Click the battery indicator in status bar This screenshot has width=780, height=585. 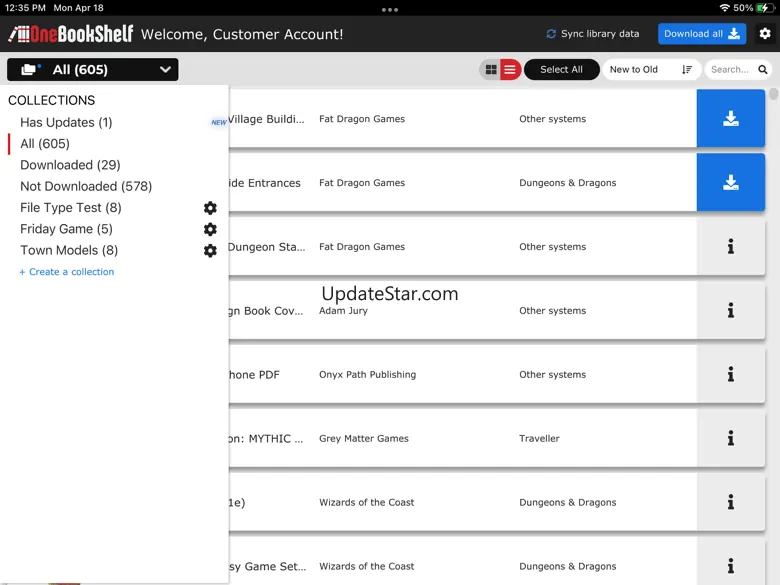tap(763, 8)
